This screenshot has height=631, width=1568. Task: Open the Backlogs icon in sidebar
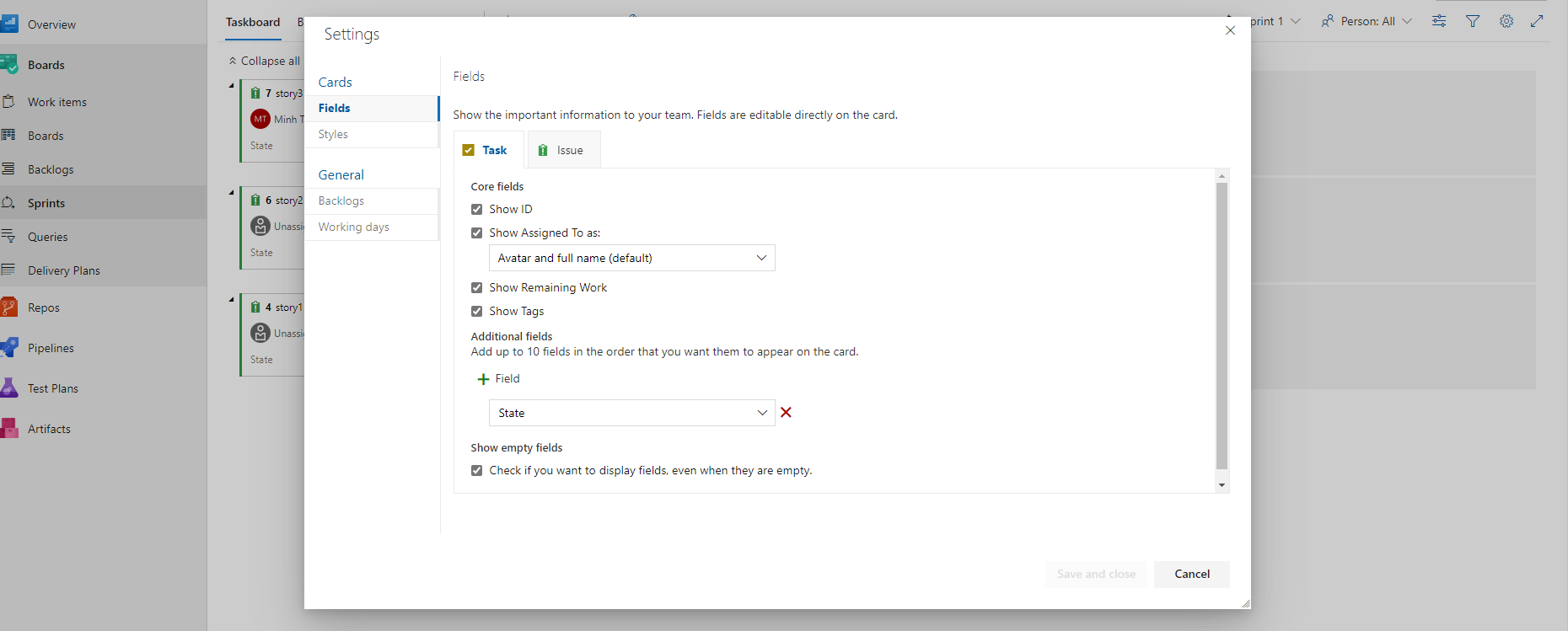pos(8,168)
